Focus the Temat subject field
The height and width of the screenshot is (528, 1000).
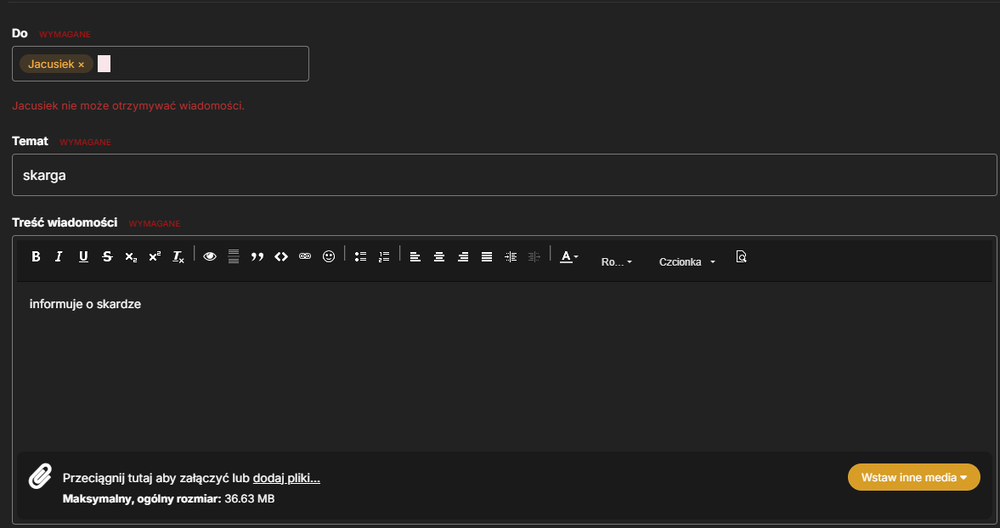(x=504, y=175)
